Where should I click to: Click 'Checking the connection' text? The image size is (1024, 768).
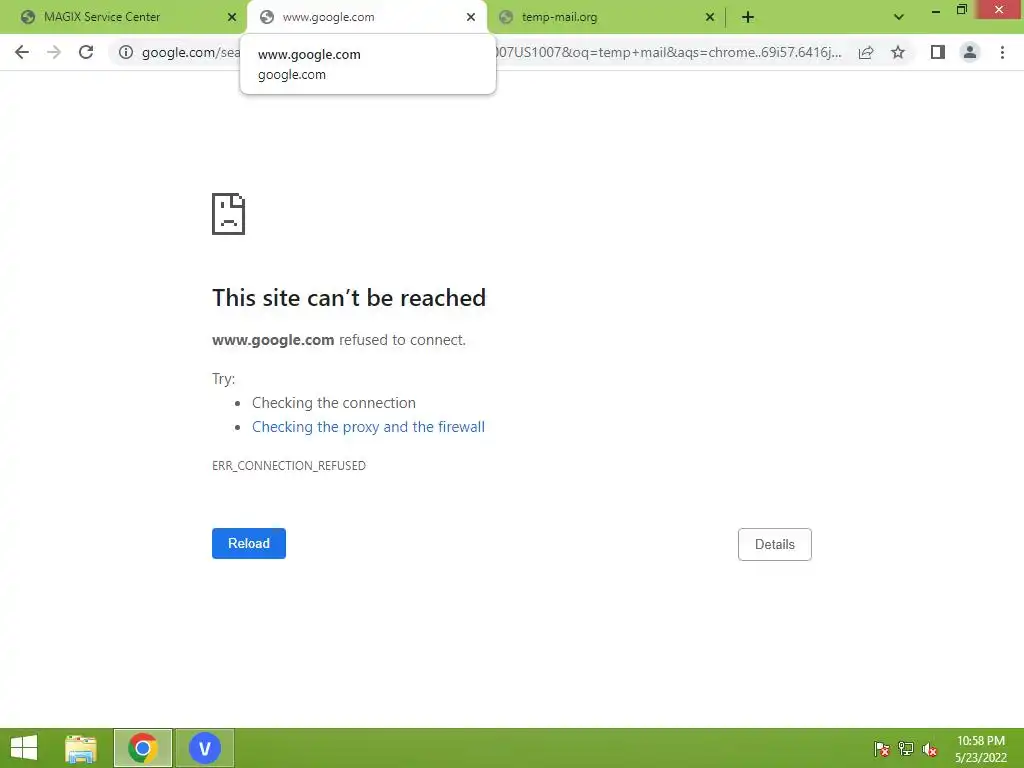click(334, 402)
